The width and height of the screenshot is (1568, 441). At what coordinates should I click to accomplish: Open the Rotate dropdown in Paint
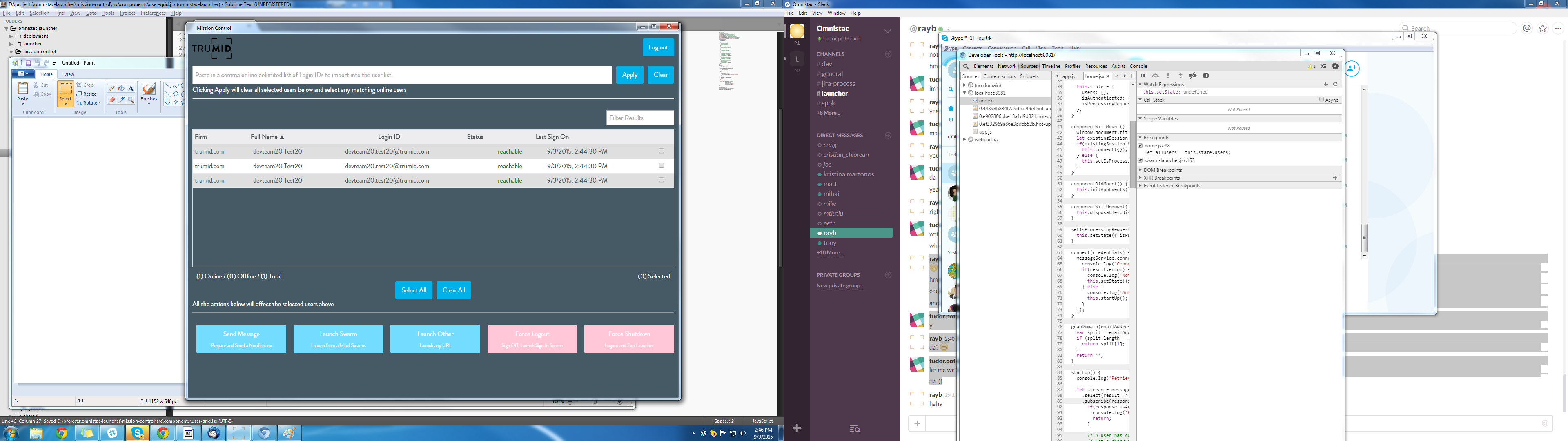tap(89, 103)
